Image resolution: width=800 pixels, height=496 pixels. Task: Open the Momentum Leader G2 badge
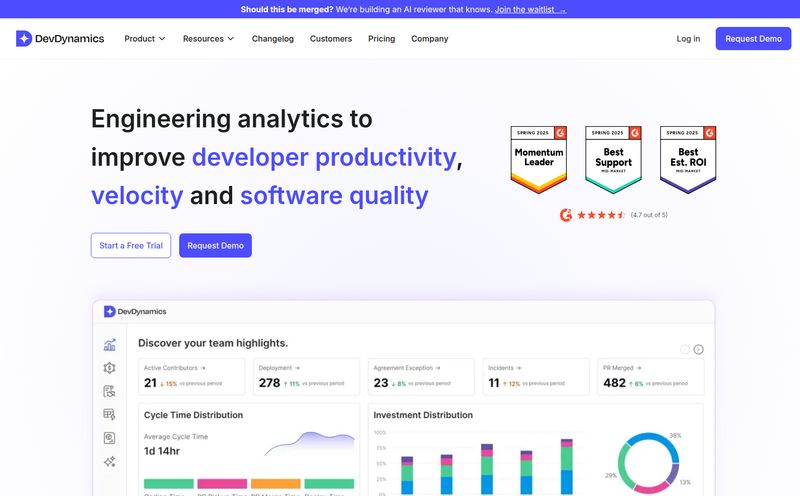click(x=539, y=159)
